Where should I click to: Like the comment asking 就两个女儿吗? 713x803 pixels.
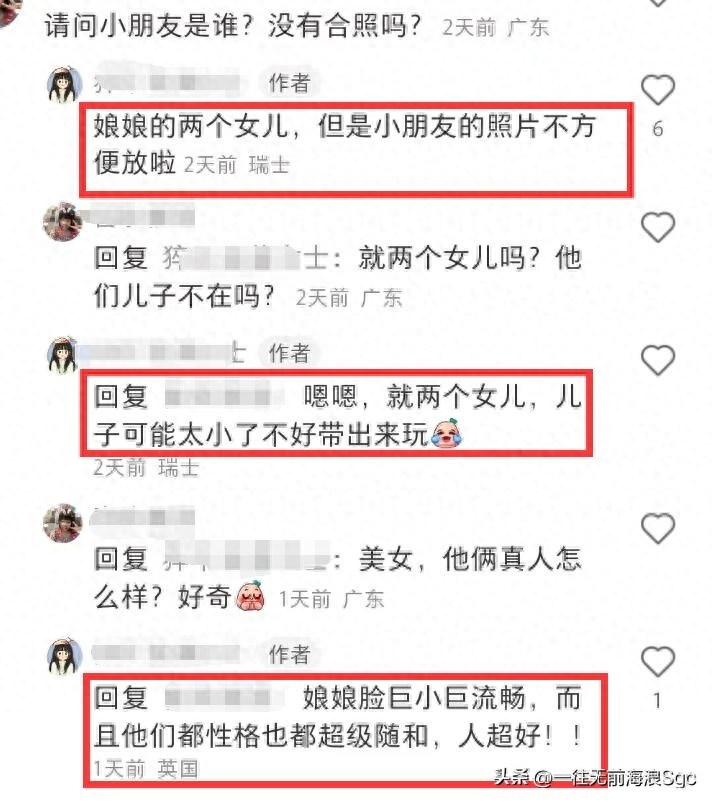click(658, 227)
